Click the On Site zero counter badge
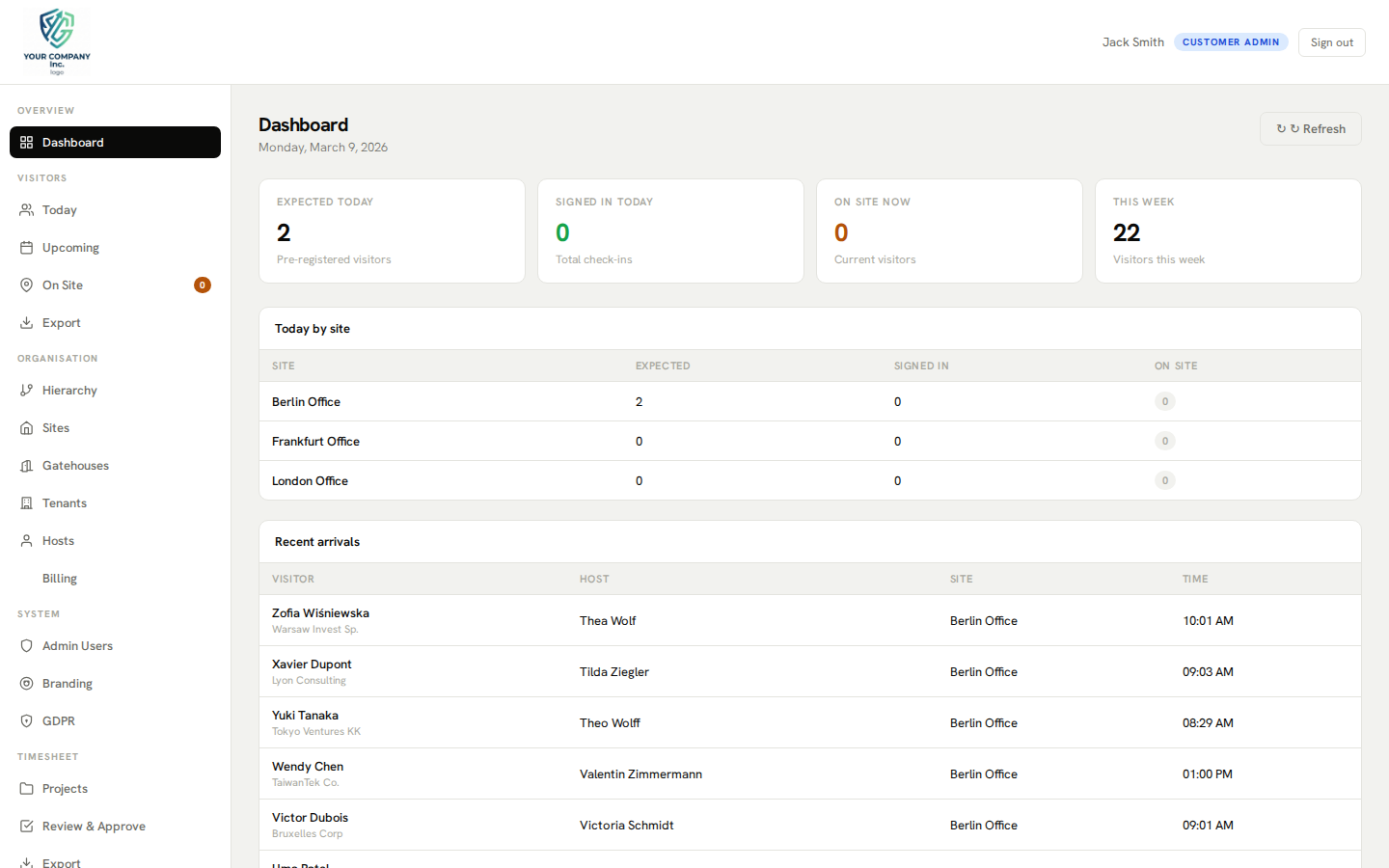 pos(202,285)
